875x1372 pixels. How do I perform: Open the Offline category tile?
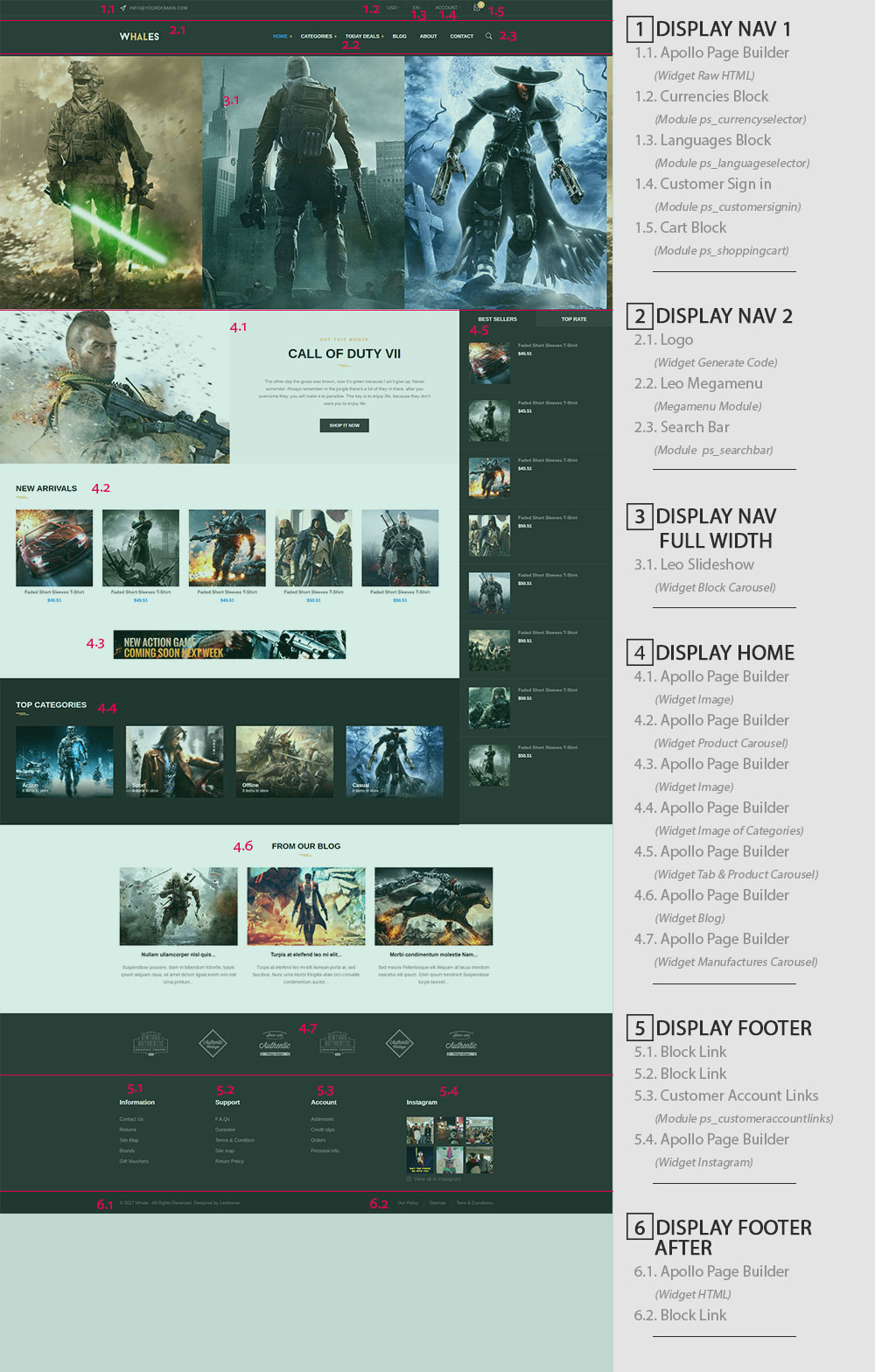point(284,761)
